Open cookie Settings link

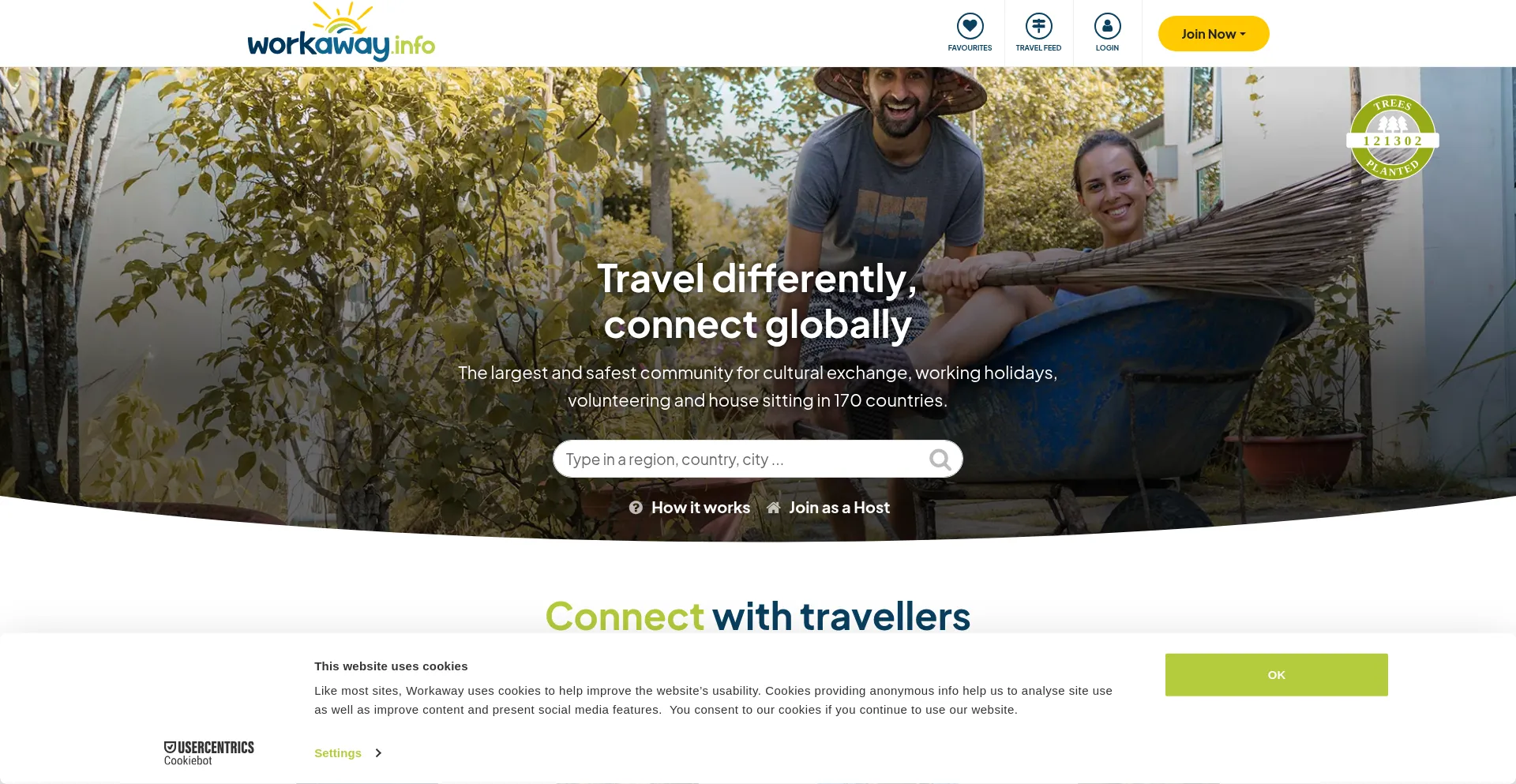click(338, 753)
